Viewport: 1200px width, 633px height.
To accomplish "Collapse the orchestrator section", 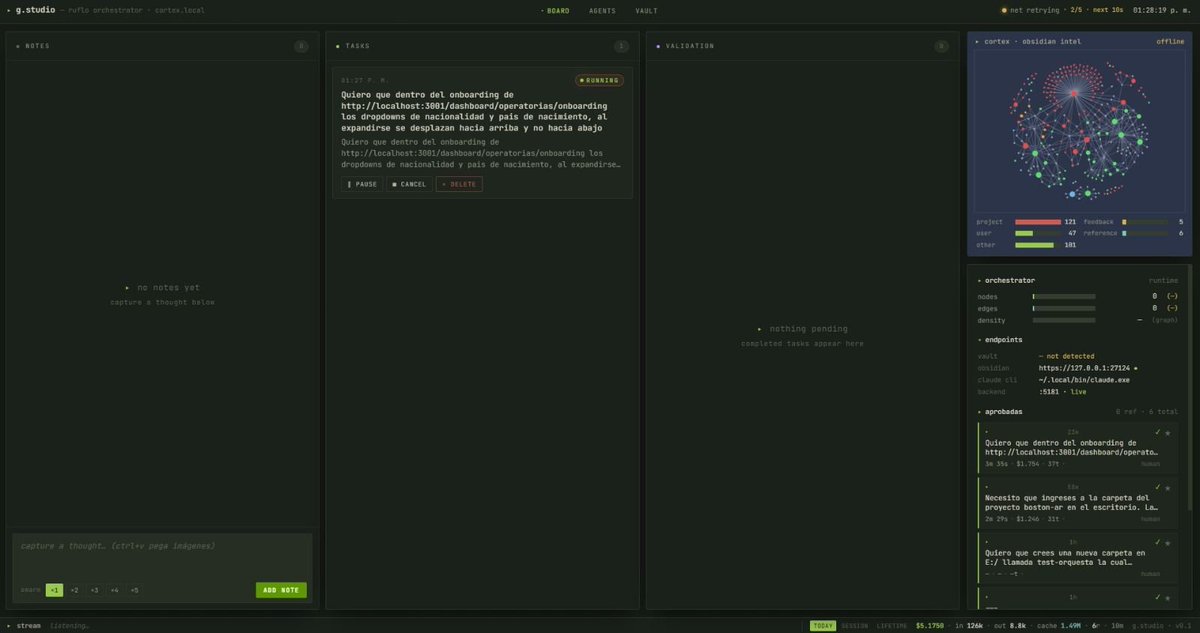I will 979,281.
